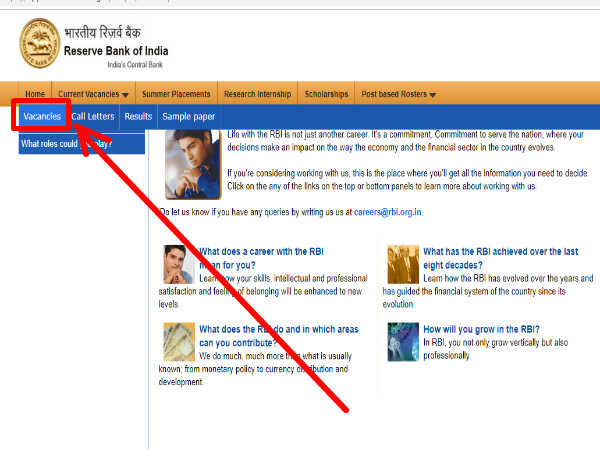Click the thumbnail beside RBI achieved heading
Viewport: 600px width, 450px height.
403,264
